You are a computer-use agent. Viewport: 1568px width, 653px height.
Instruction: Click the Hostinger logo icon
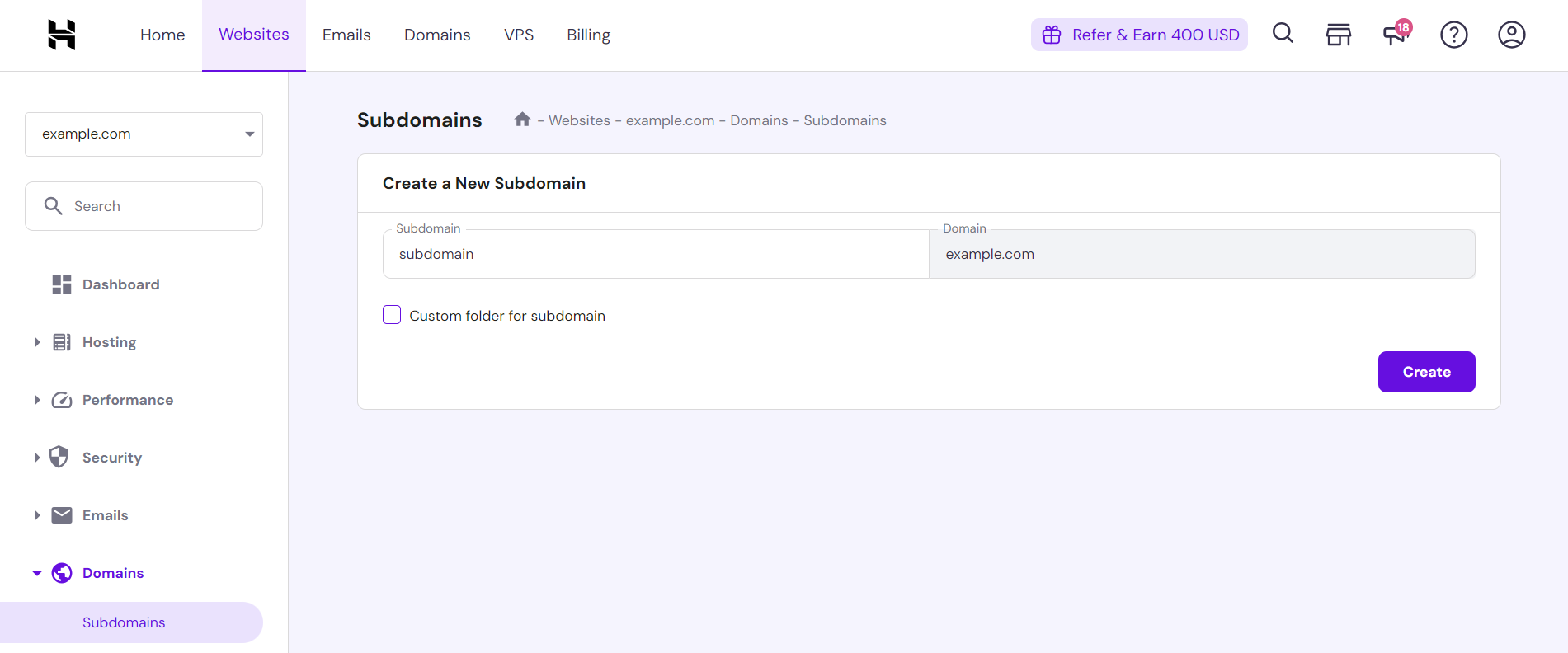click(x=62, y=35)
